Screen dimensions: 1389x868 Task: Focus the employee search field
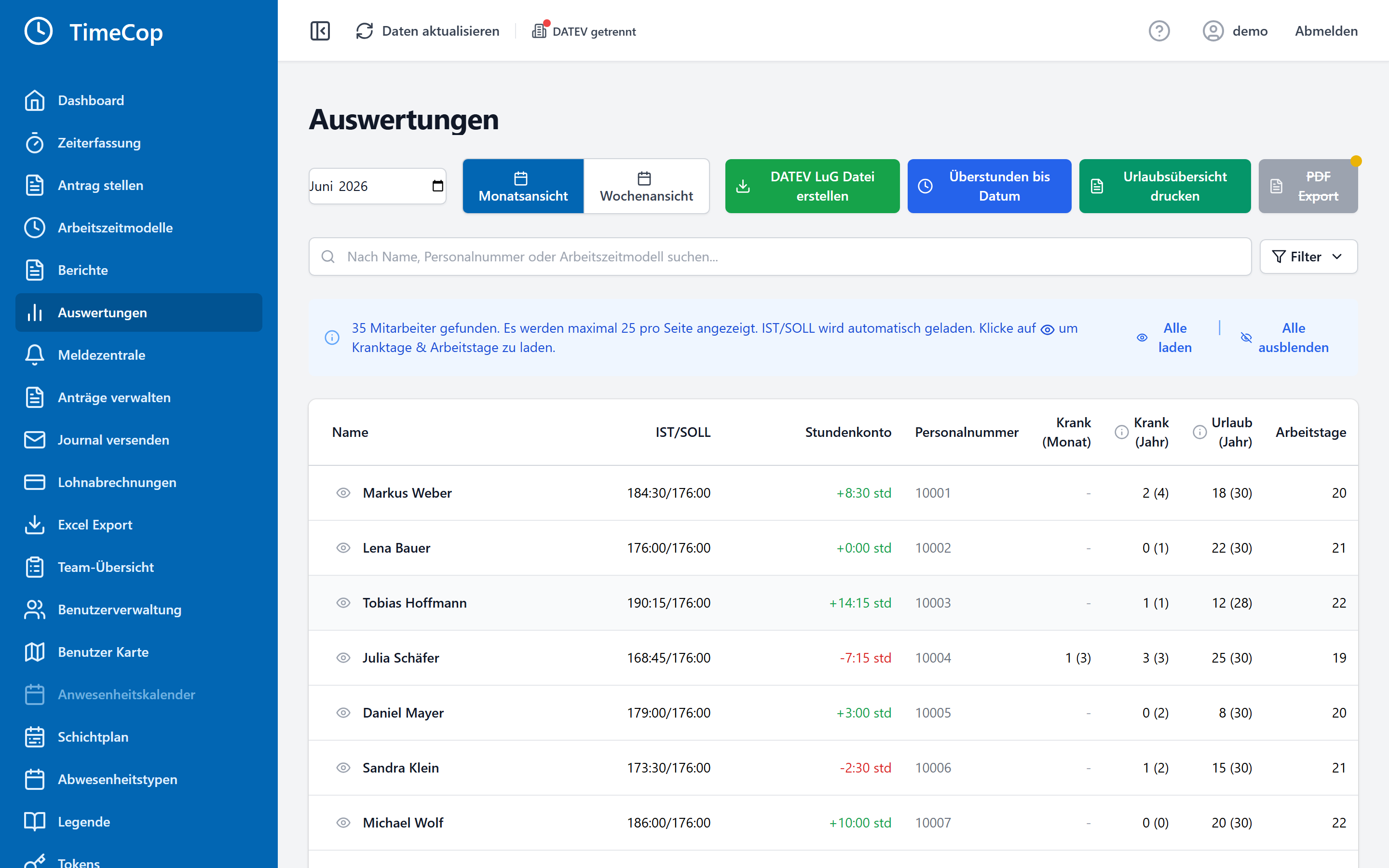pos(779,257)
